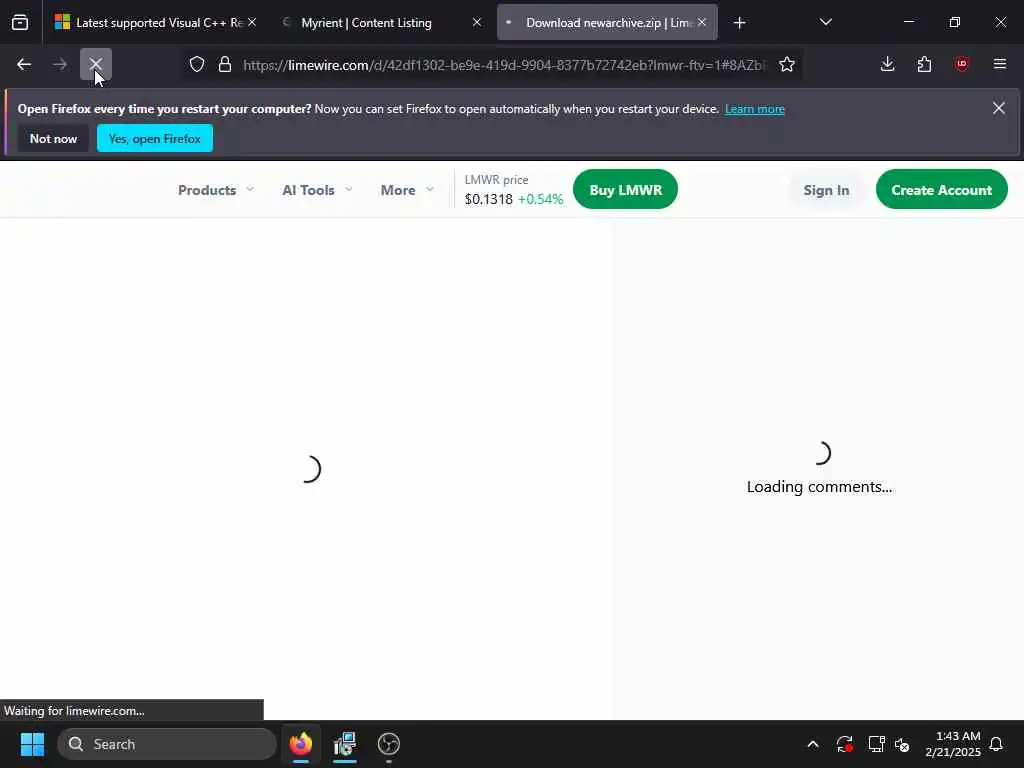This screenshot has height=768, width=1024.
Task: Open the update sync tray icon
Action: coord(844,744)
